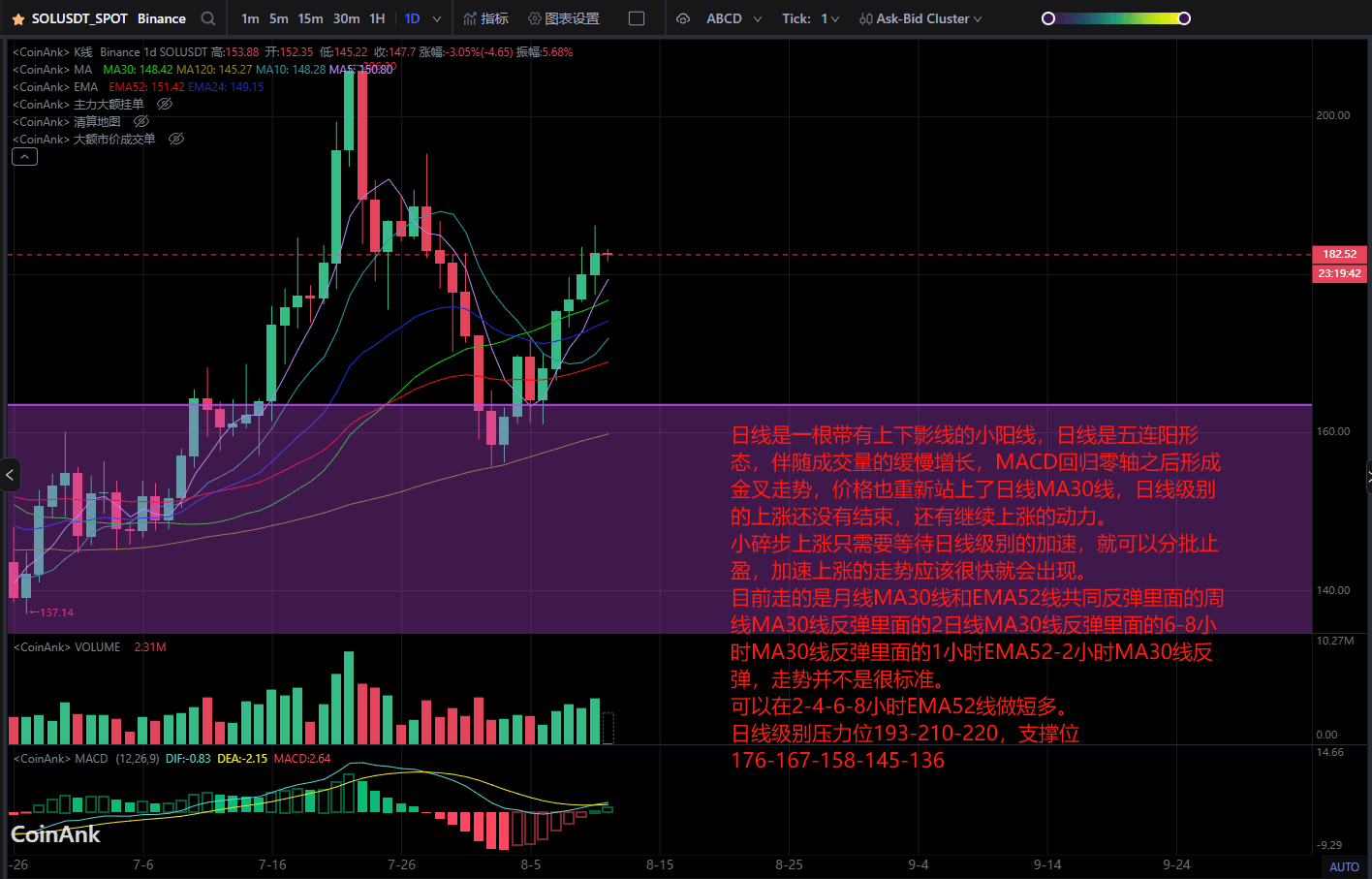Click the 9-14 date axis label

point(1047,864)
